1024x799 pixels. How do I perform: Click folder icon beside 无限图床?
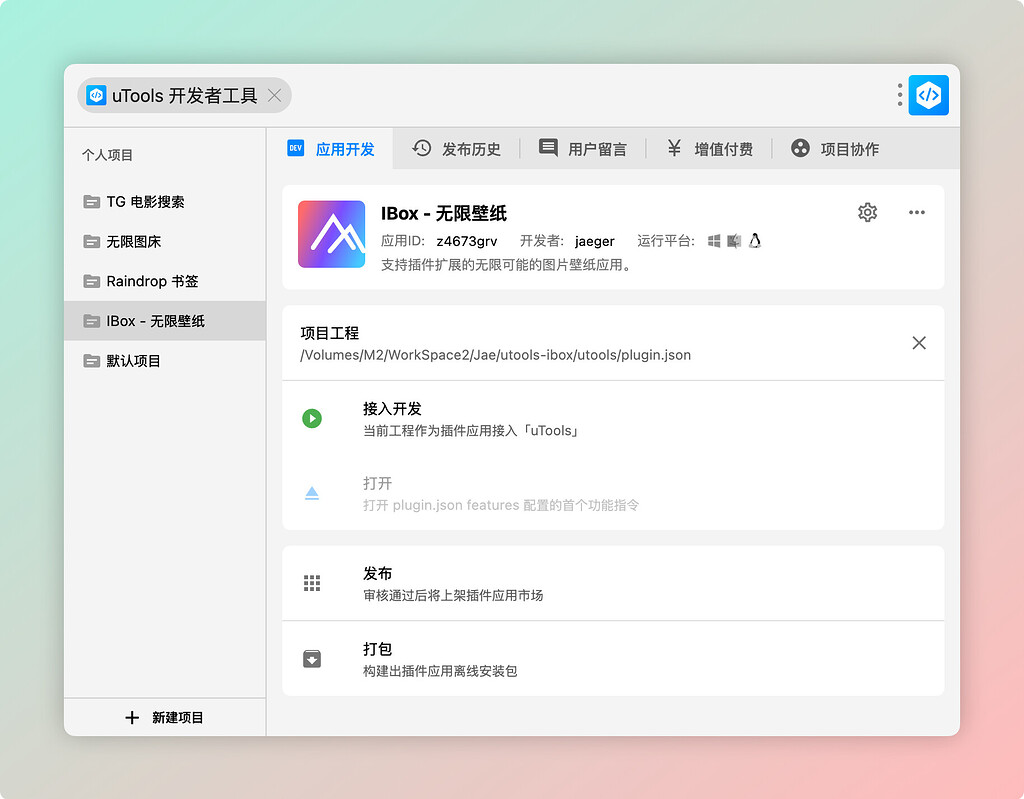pos(91,242)
